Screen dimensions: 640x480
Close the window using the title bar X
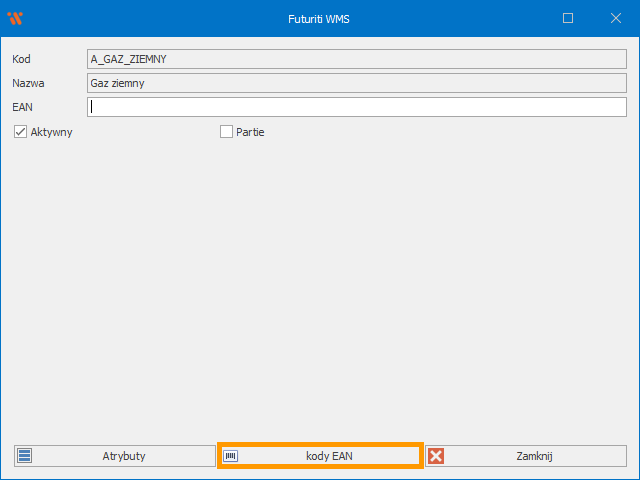tap(615, 18)
